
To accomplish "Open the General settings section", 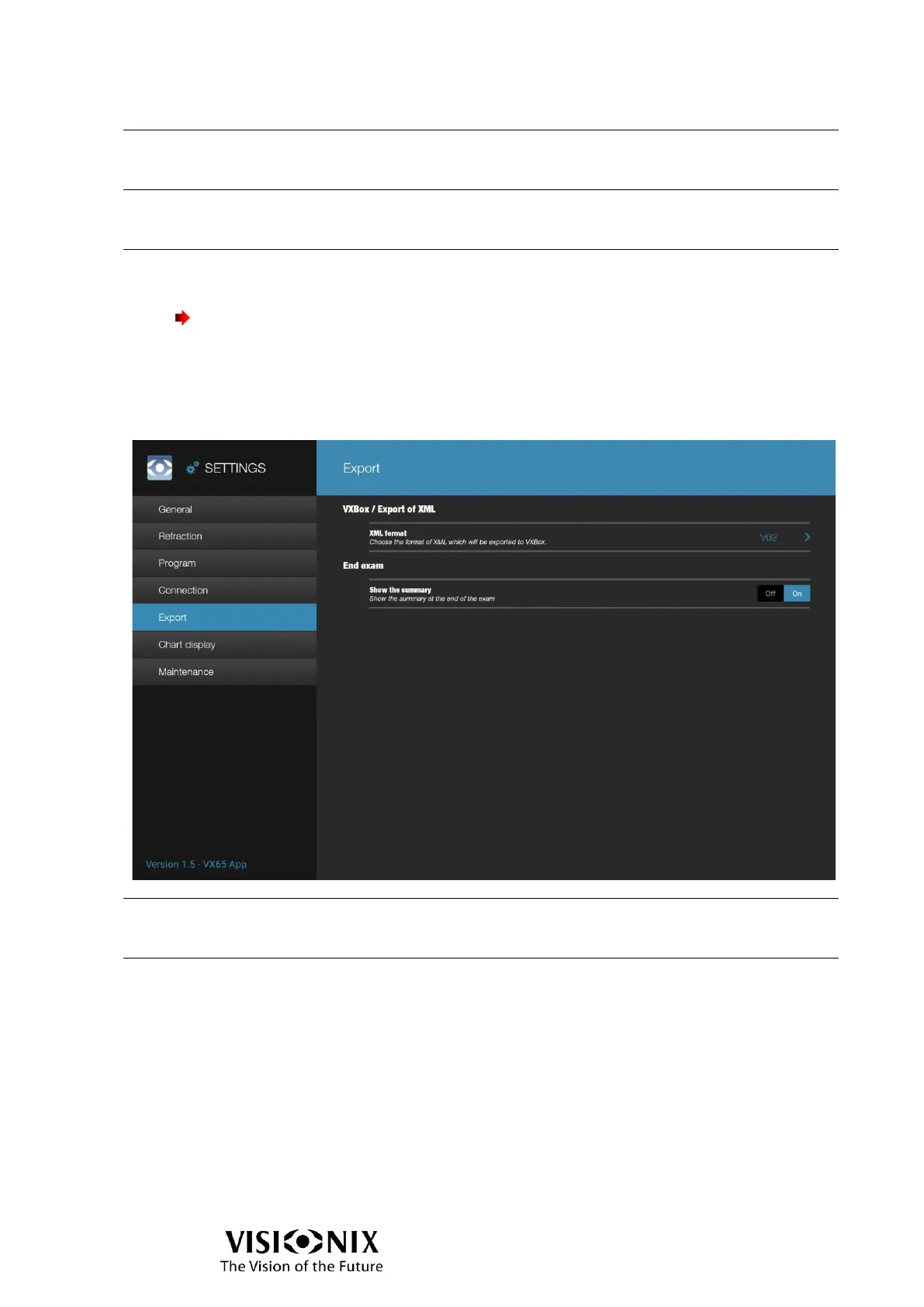I will coord(224,509).
